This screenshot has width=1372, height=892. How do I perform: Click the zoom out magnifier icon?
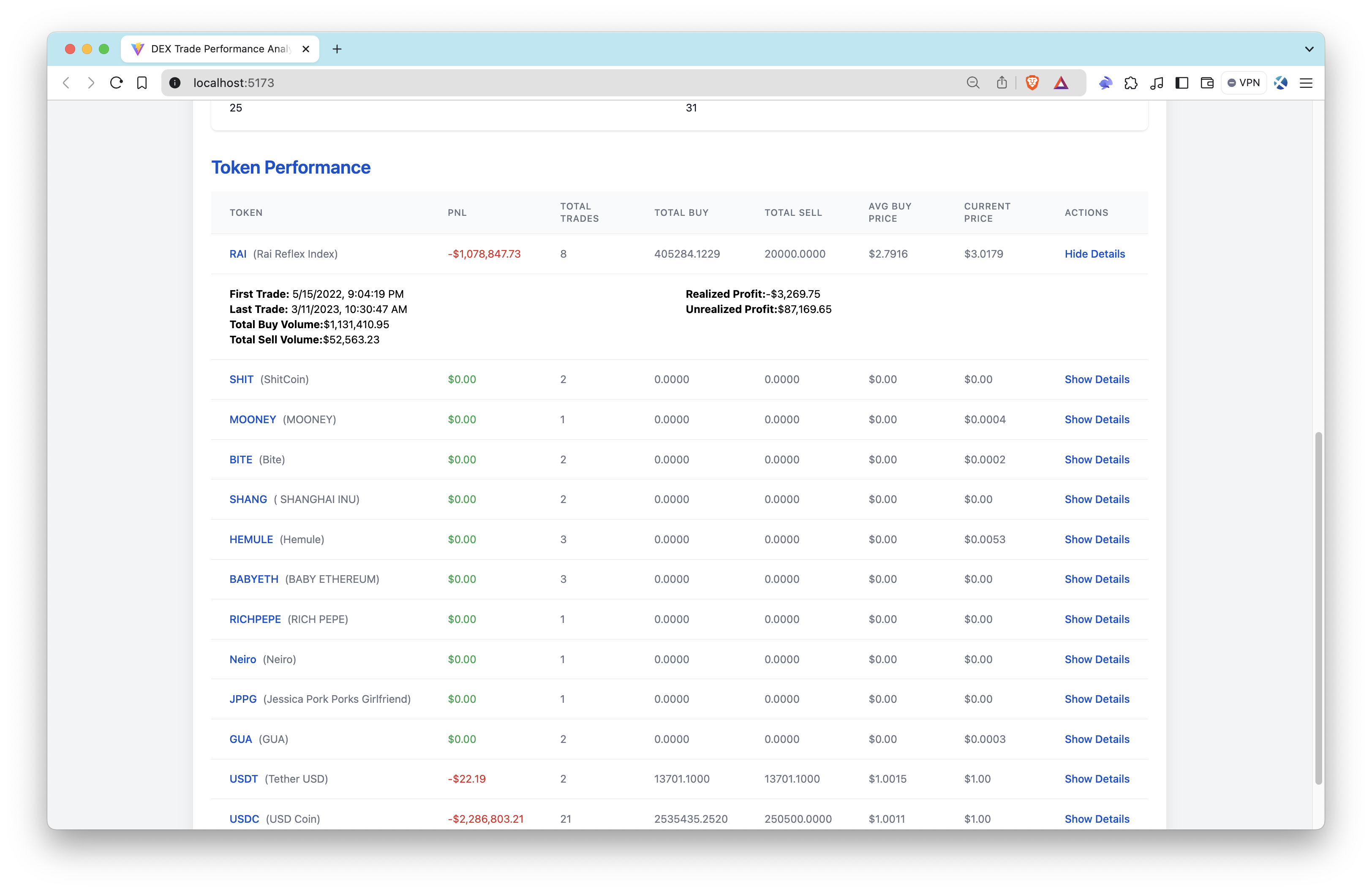(973, 83)
